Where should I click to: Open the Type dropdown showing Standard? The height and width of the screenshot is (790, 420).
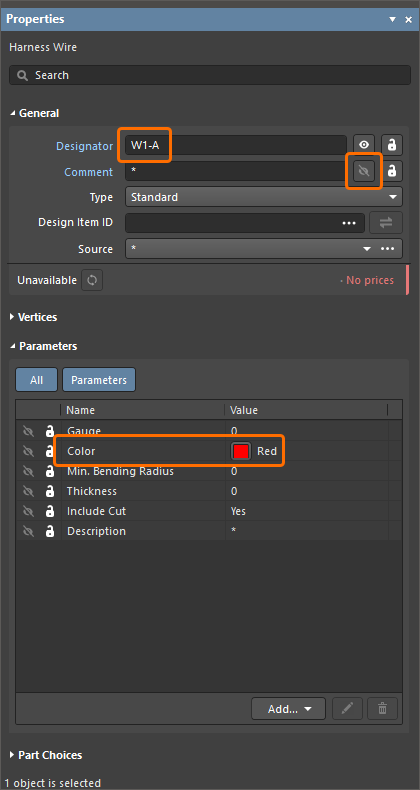(x=264, y=197)
